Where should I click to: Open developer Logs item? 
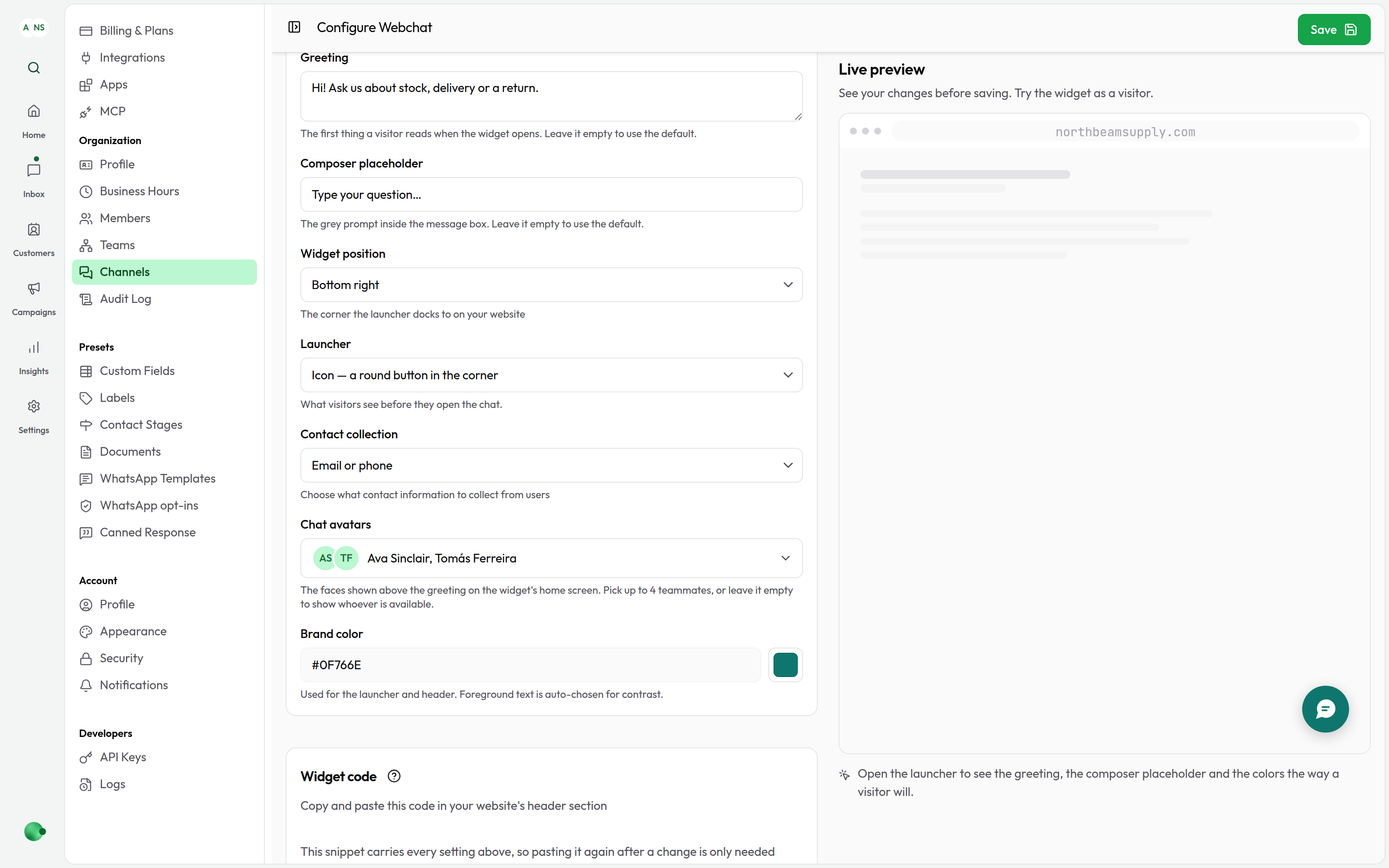click(164, 784)
